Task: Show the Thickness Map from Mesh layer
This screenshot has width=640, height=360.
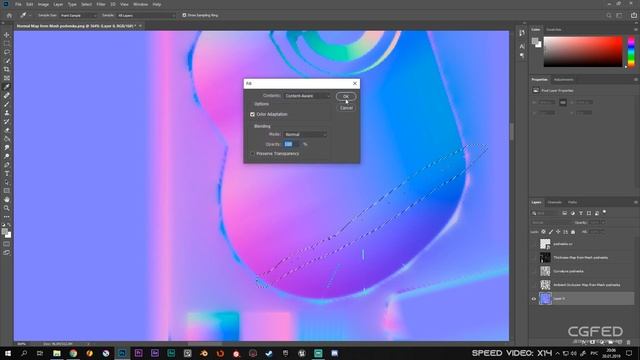Action: click(533, 258)
